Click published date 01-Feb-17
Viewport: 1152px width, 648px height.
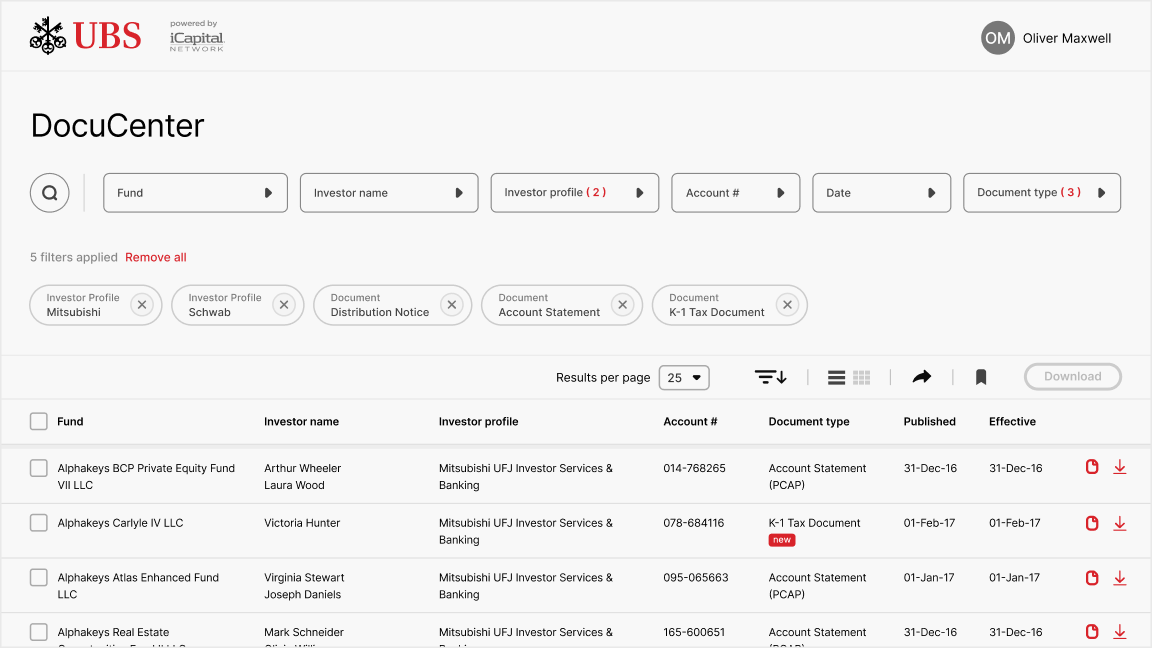pyautogui.click(x=929, y=522)
